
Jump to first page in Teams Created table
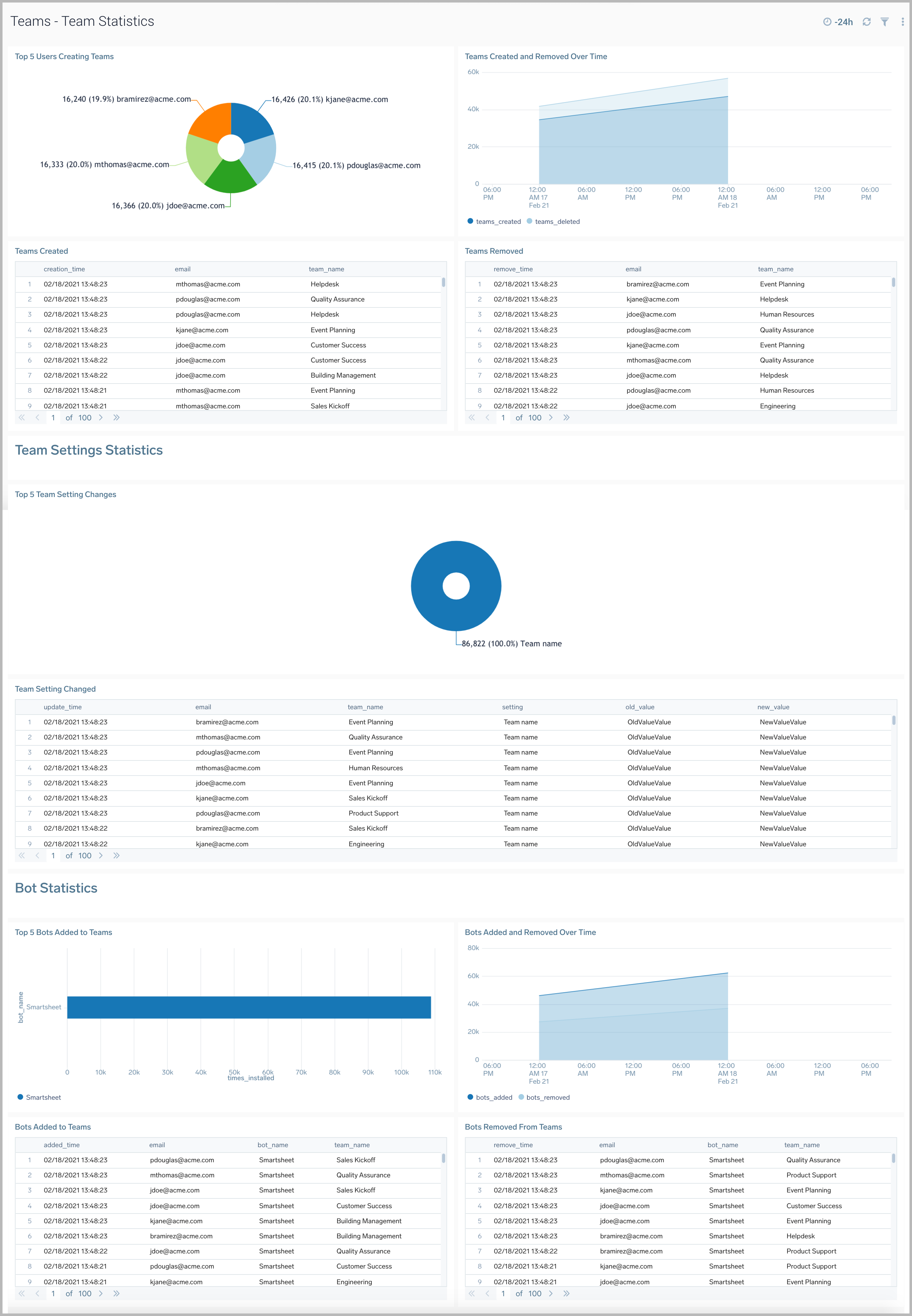(x=22, y=417)
